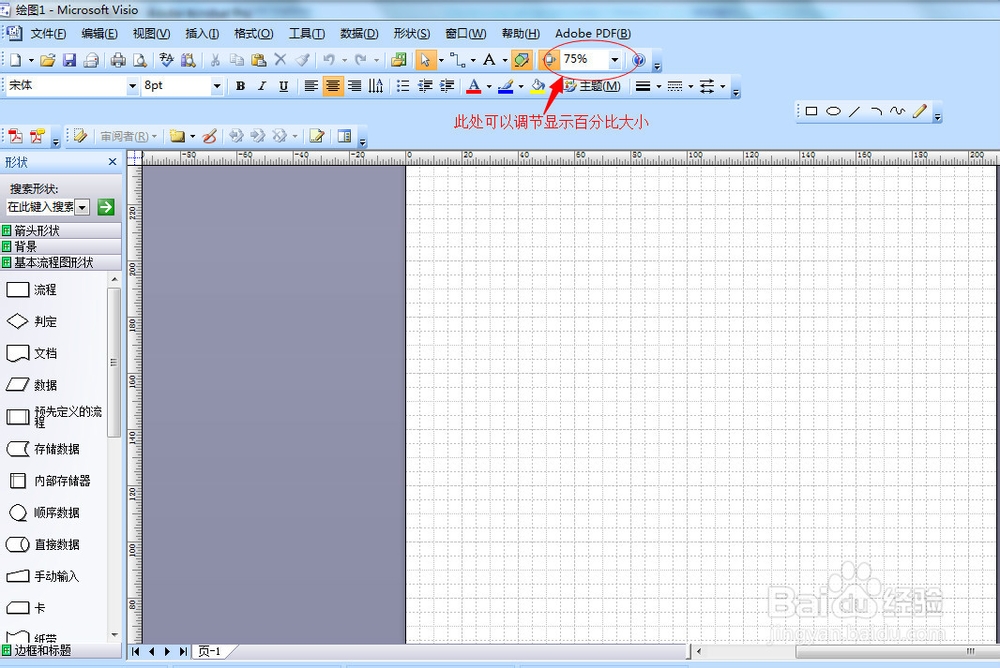This screenshot has height=668, width=1000.
Task: Pick the blue line color pen
Action: [505, 86]
